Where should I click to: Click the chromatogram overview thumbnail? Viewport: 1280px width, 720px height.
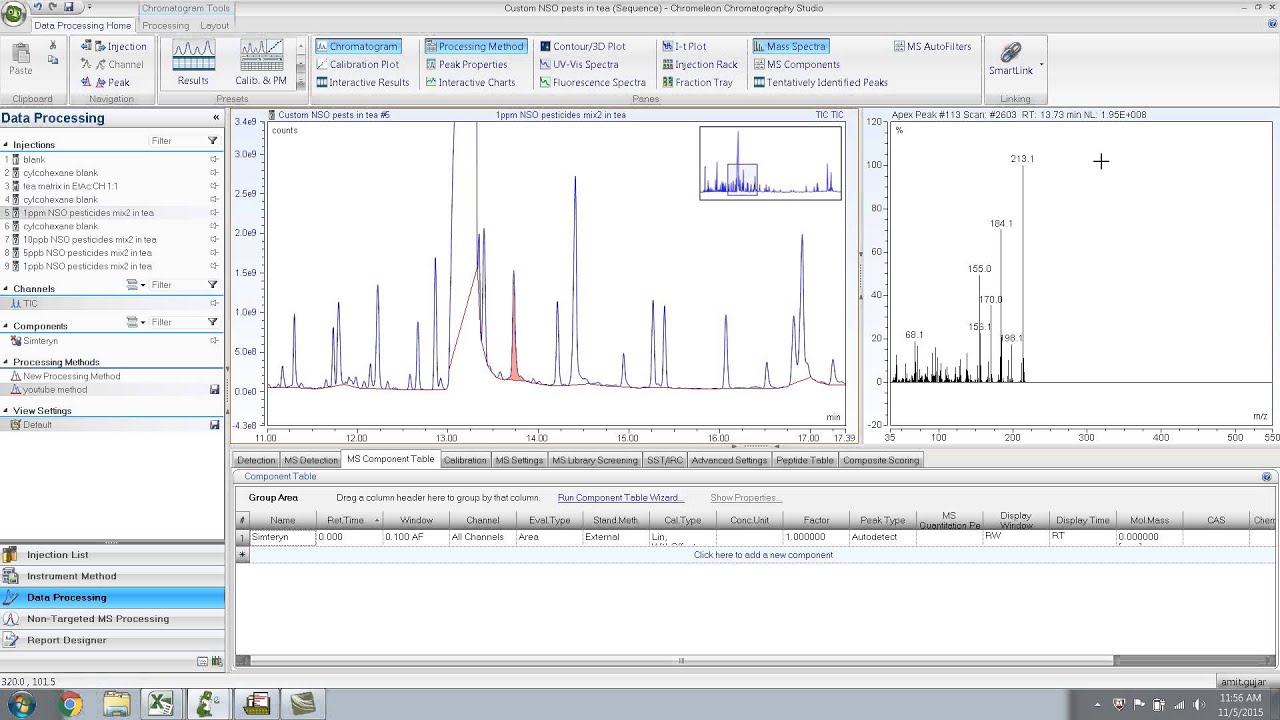point(770,163)
